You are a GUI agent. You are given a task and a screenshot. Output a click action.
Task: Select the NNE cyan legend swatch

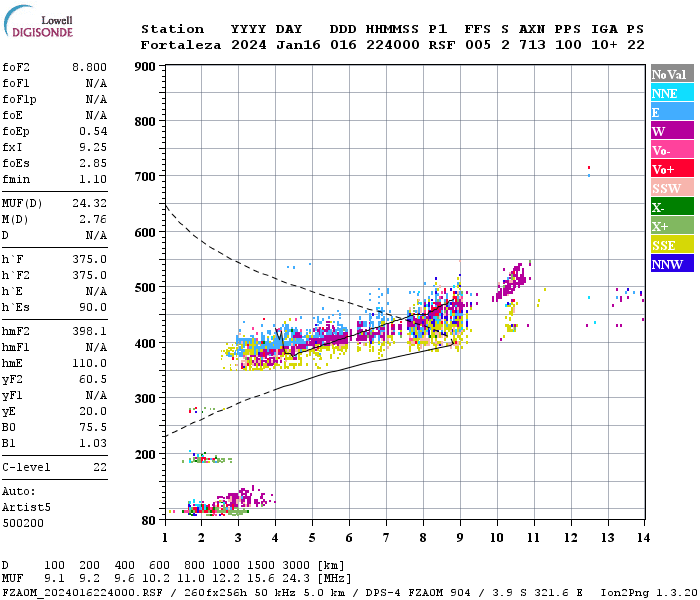pyautogui.click(x=672, y=92)
